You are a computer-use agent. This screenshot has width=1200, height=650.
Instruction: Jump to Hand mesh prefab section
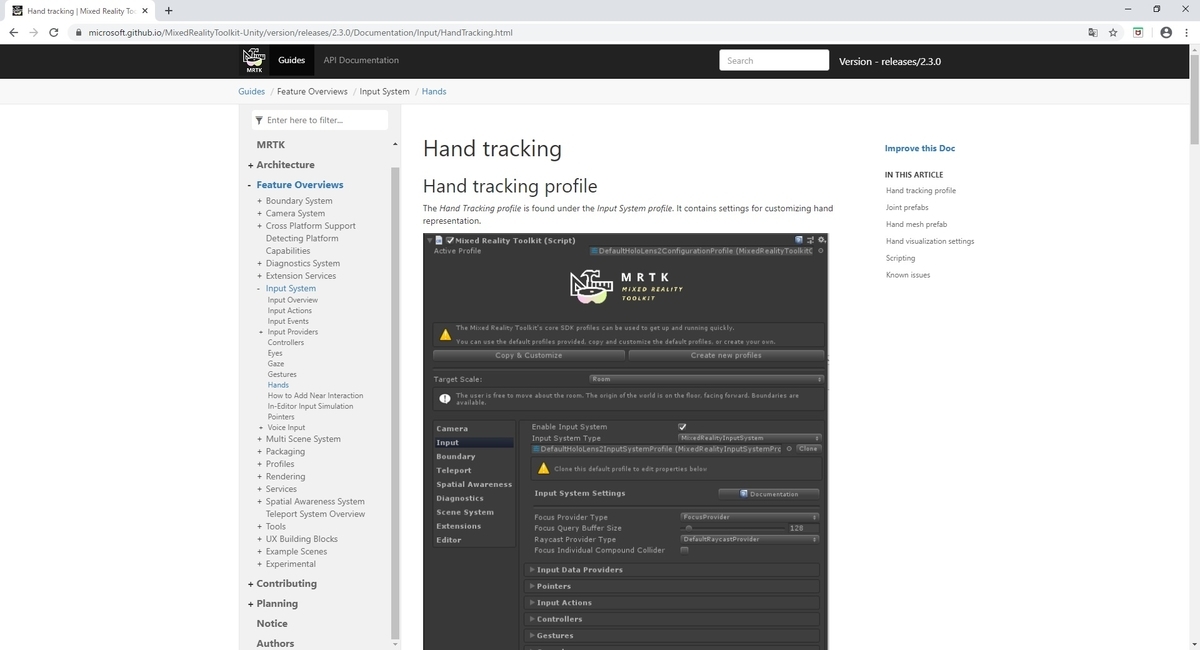point(916,224)
